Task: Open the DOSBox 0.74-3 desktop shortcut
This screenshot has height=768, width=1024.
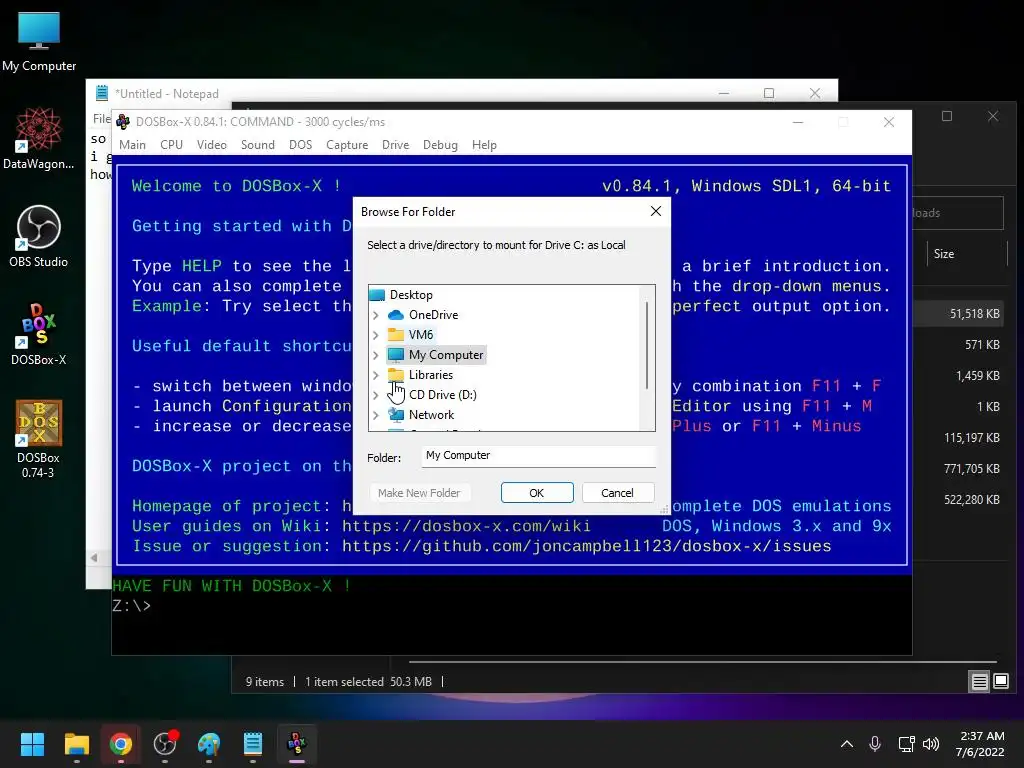Action: pyautogui.click(x=39, y=439)
